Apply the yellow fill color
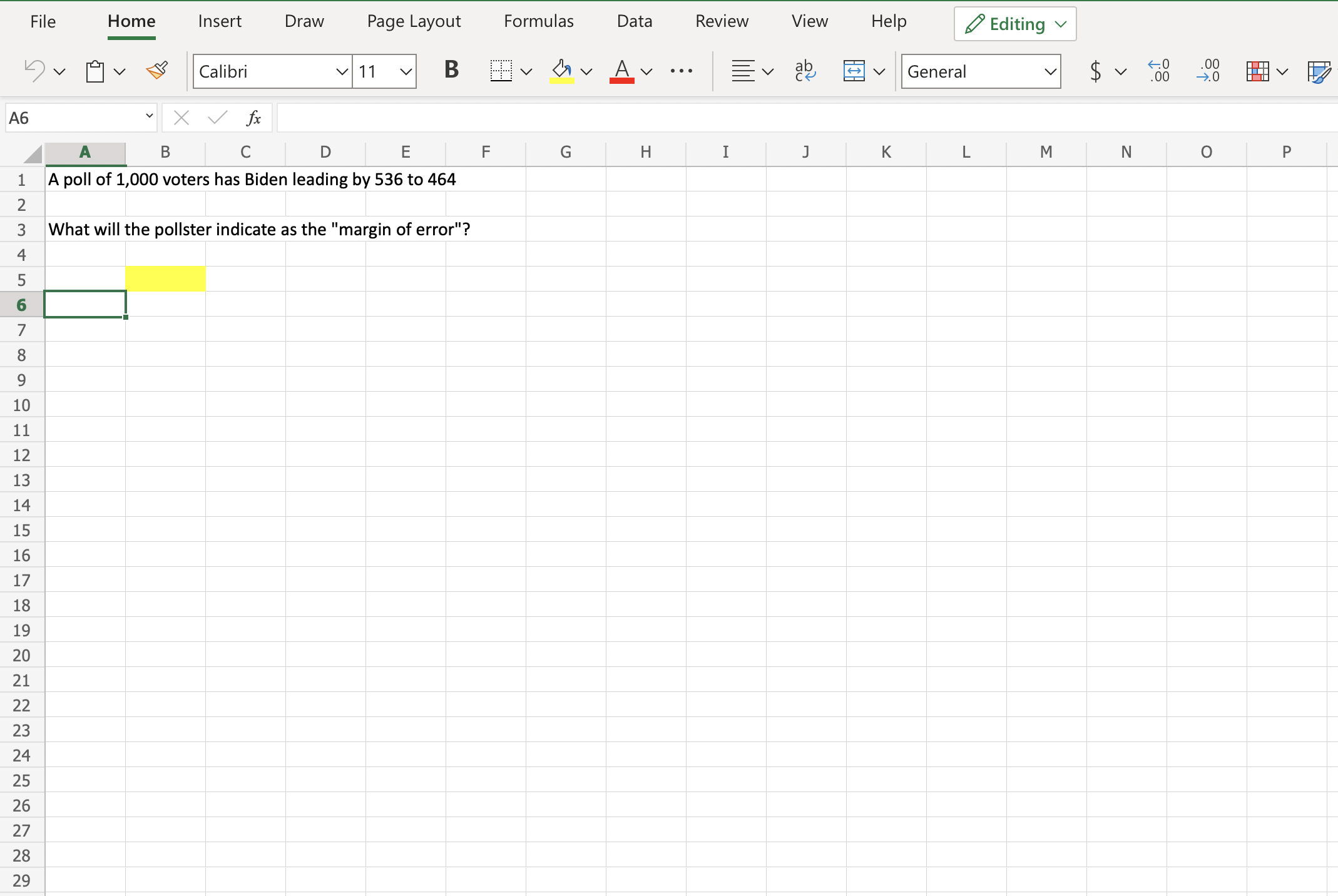Viewport: 1338px width, 896px height. click(561, 71)
